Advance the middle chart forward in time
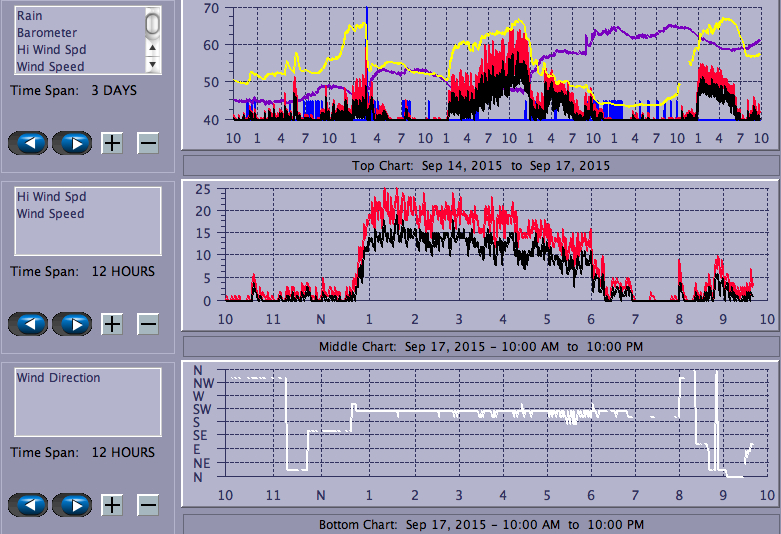Viewport: 781px width, 534px height. (71, 324)
